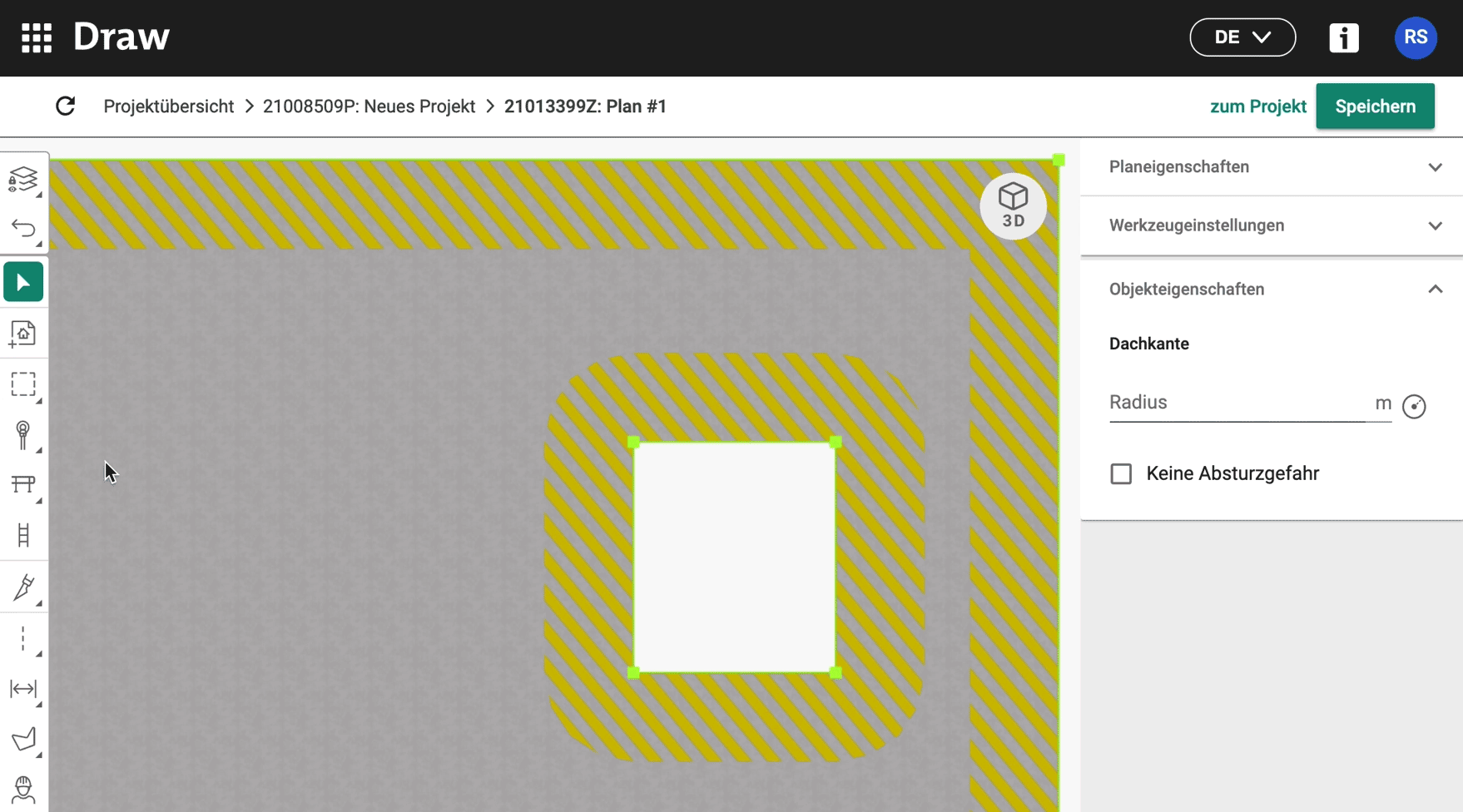Open the 21008509P: Neues Projekt breadcrumb
This screenshot has height=812, width=1463.
(x=369, y=106)
